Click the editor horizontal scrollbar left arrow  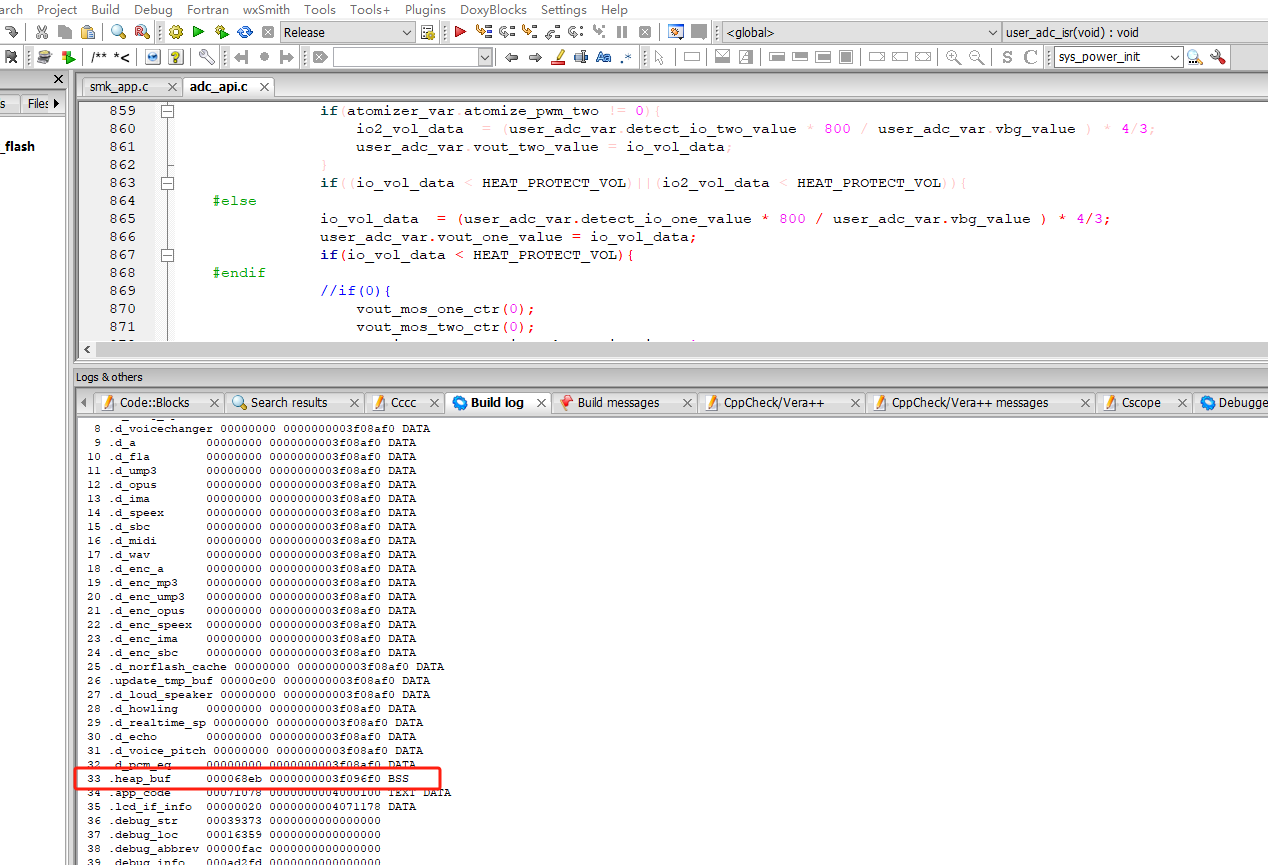pos(88,350)
